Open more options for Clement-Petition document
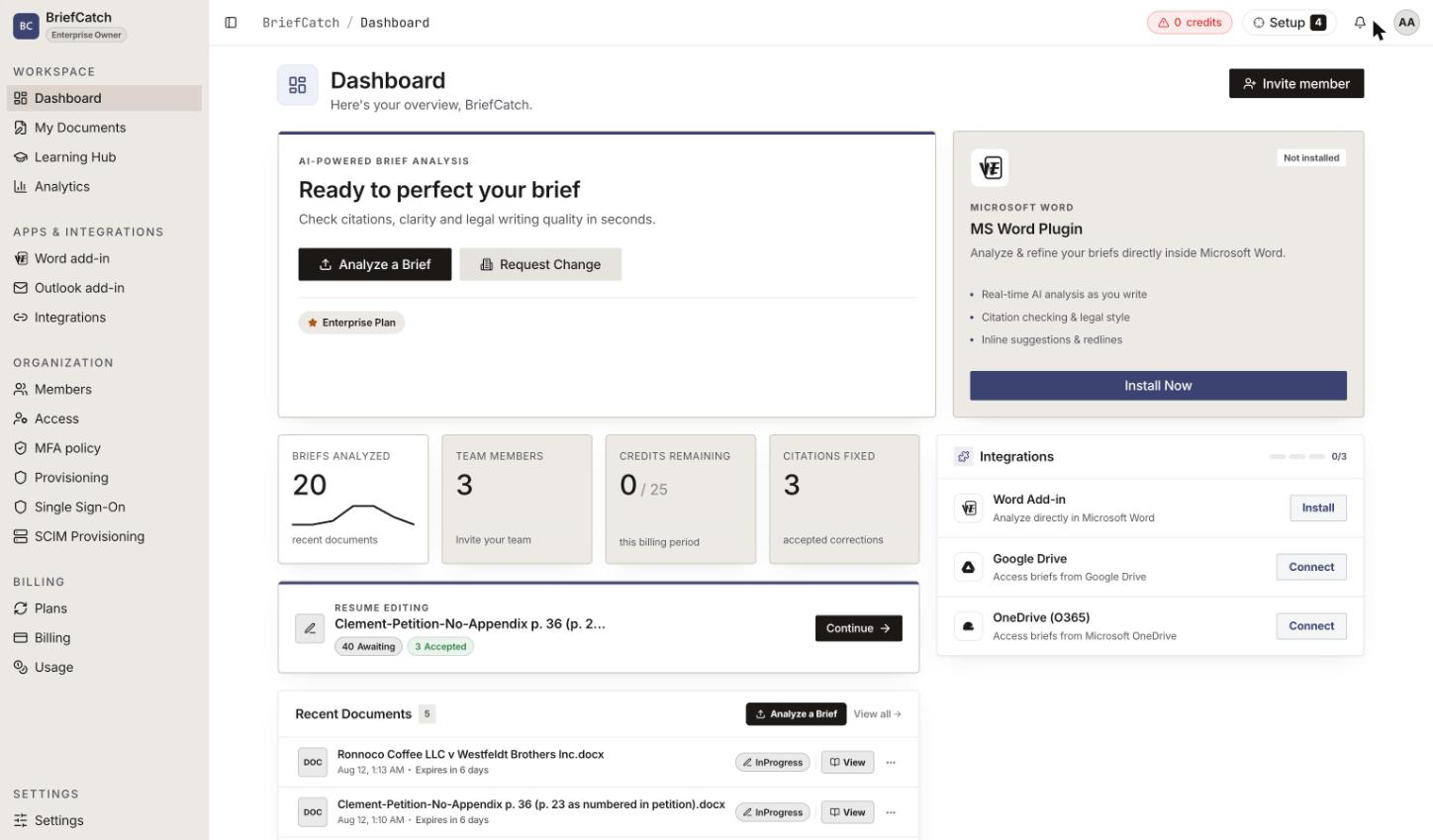This screenshot has width=1433, height=840. point(891,812)
